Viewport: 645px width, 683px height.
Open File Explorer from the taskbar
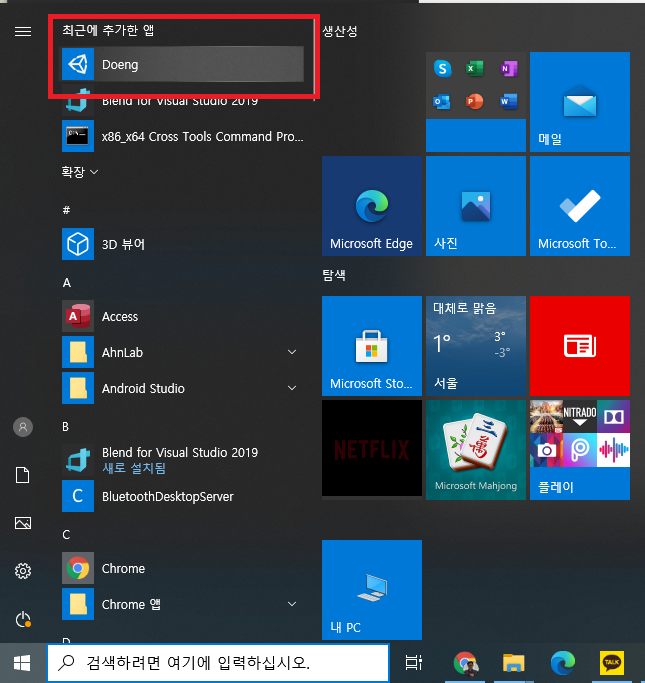[513, 663]
